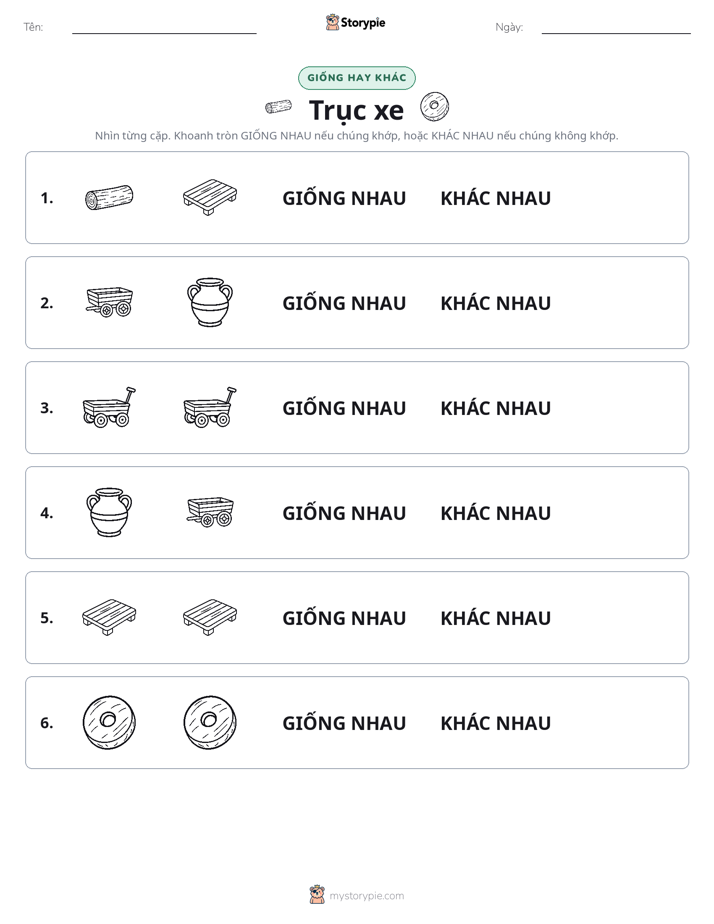Click the wooden pallet in row 1
Image resolution: width=714 pixels, height=924 pixels.
coord(210,197)
